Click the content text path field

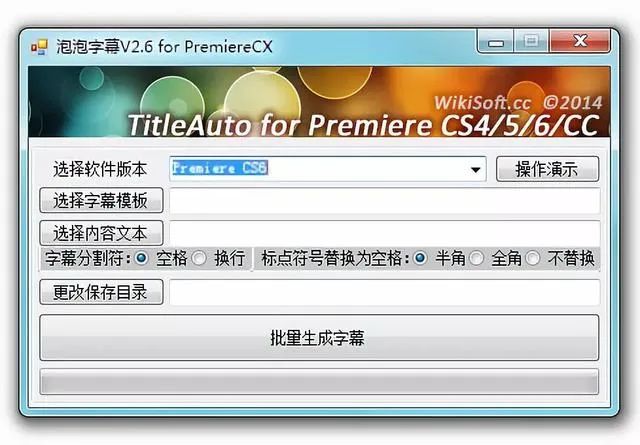(384, 233)
